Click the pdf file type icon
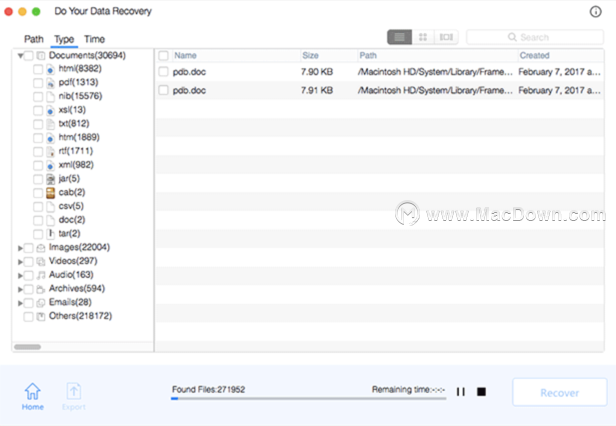 (x=50, y=83)
